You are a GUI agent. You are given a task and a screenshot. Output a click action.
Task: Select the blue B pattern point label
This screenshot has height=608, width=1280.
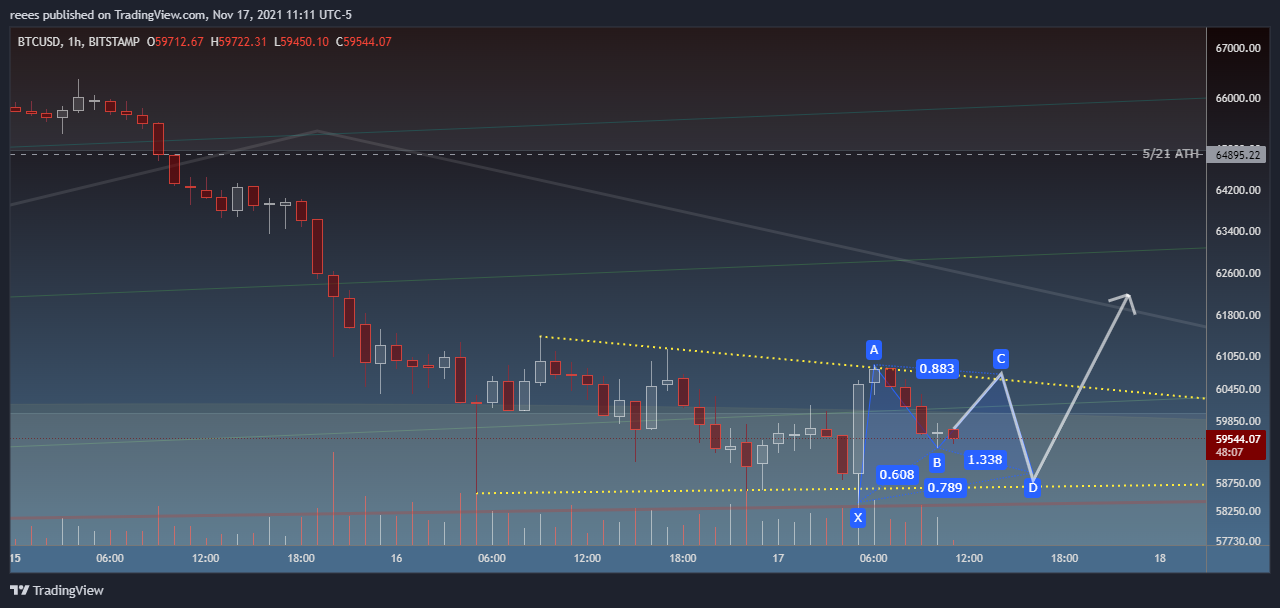point(937,463)
